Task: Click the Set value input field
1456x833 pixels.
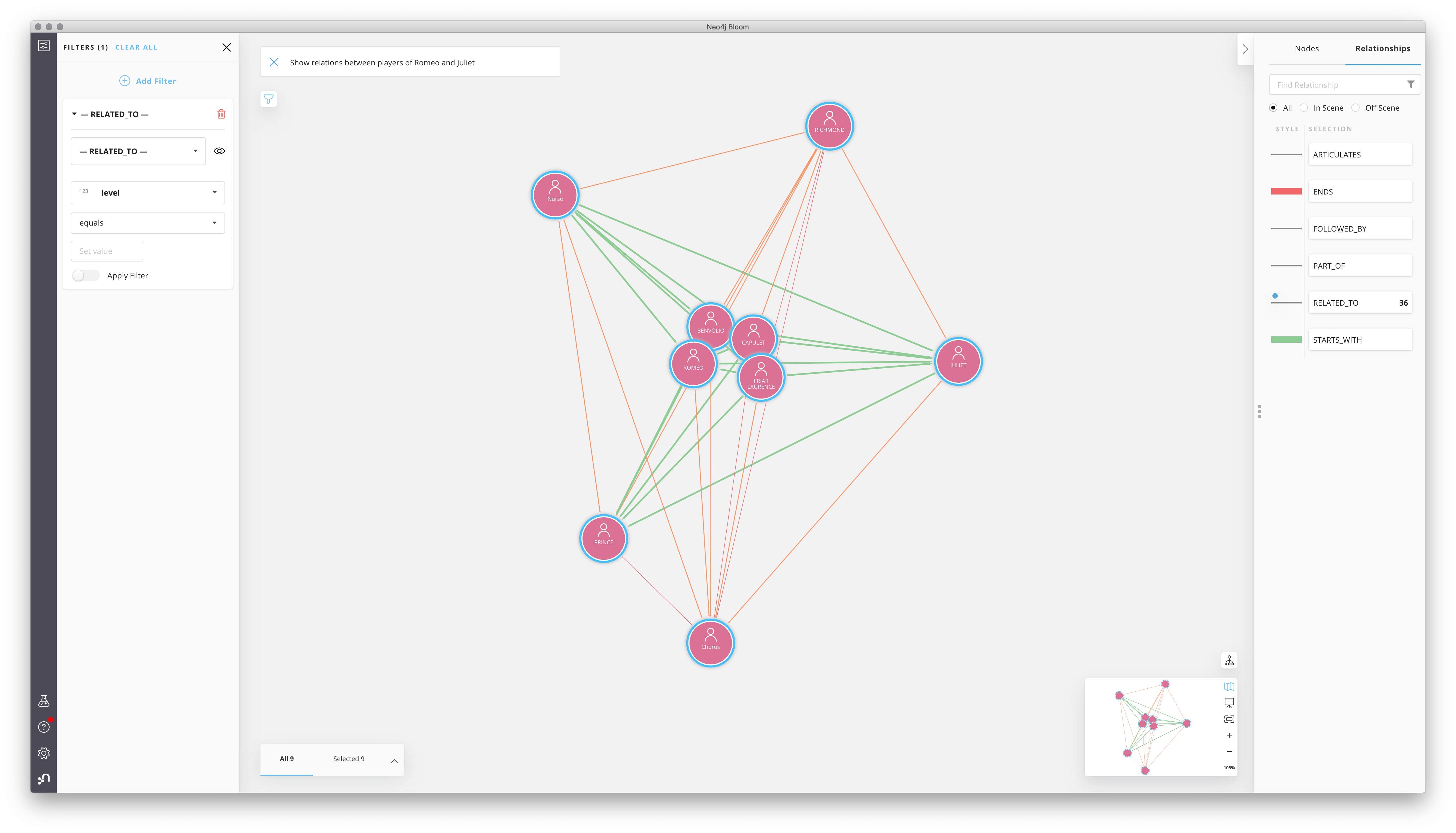Action: [x=107, y=251]
